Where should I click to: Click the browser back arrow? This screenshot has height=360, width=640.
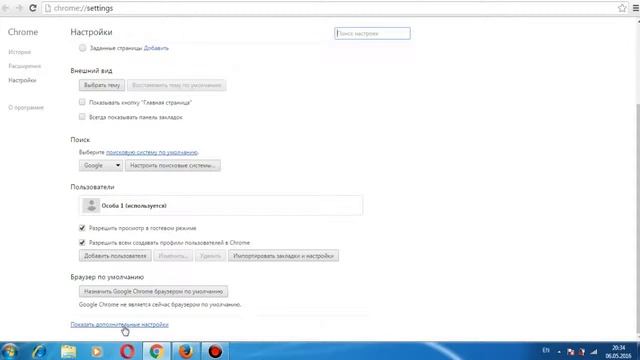[6, 8]
